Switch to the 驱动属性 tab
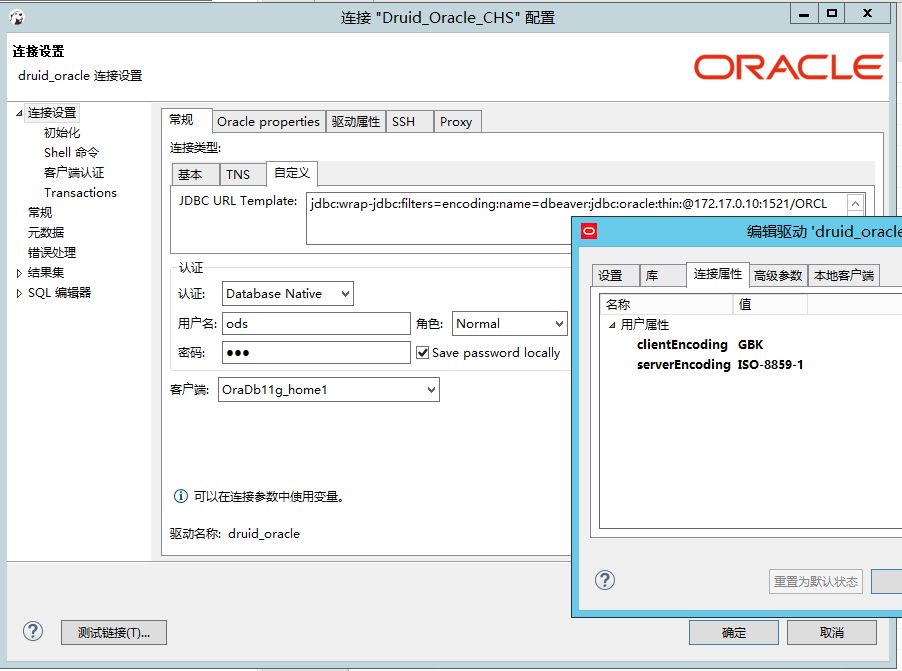This screenshot has height=671, width=902. (356, 122)
